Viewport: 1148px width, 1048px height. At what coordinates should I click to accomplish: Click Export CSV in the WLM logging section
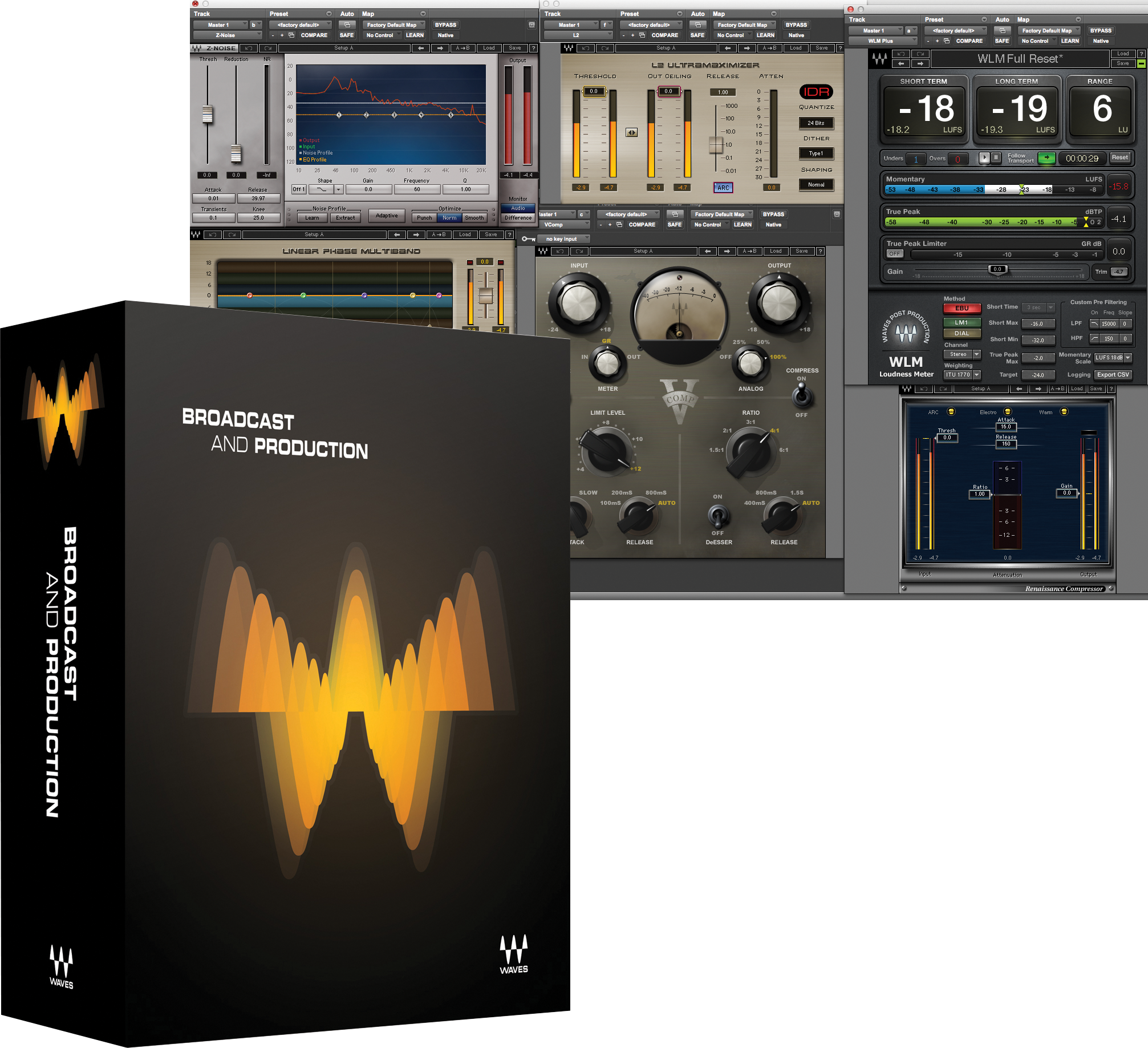click(x=1113, y=375)
